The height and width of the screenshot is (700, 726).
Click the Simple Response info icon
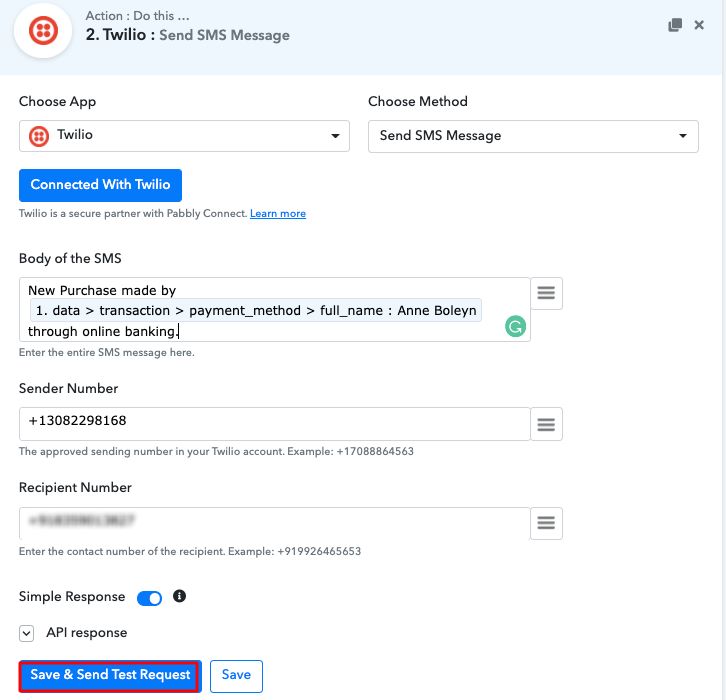pyautogui.click(x=179, y=596)
